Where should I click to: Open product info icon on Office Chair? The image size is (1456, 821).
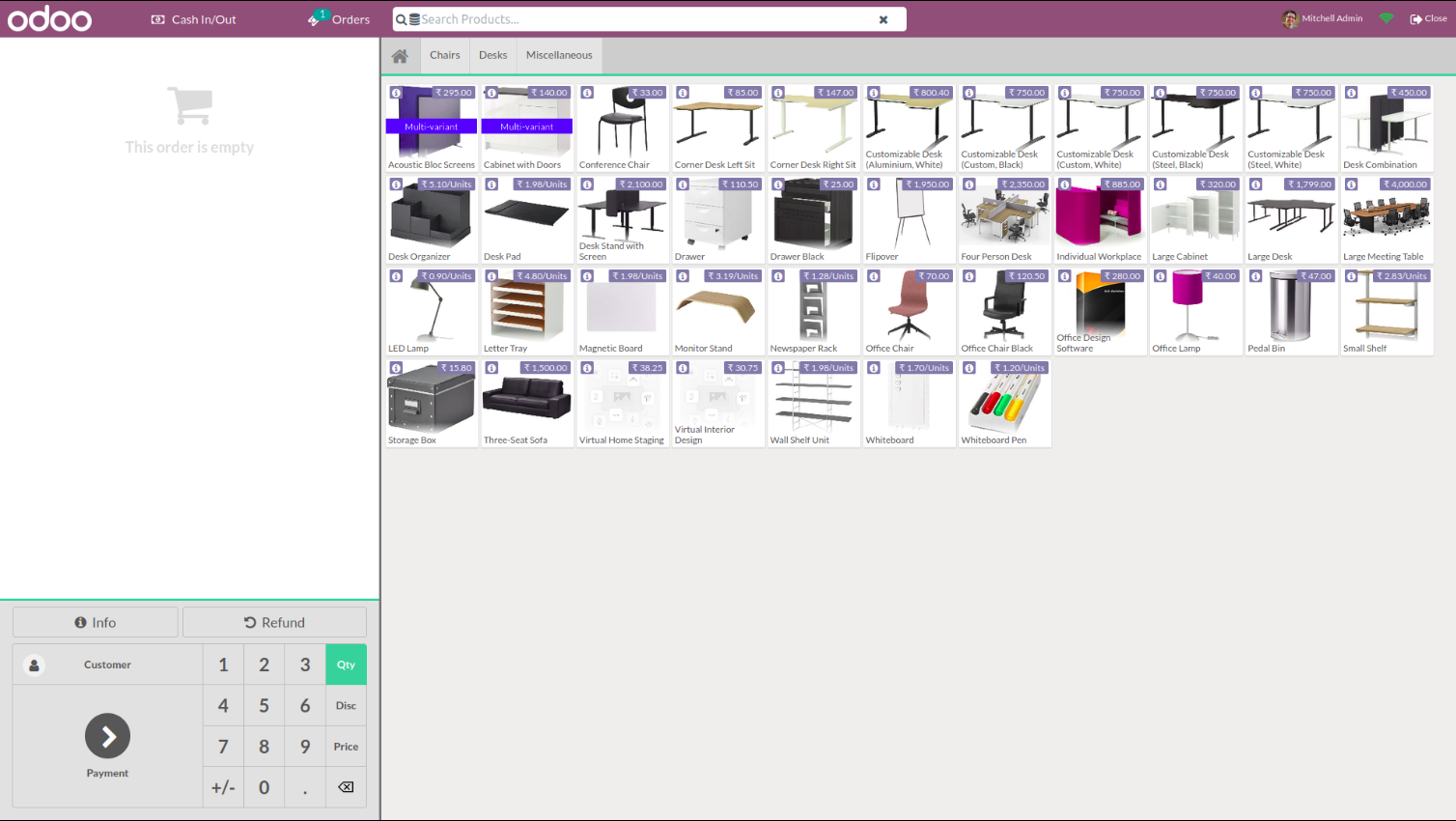(874, 276)
